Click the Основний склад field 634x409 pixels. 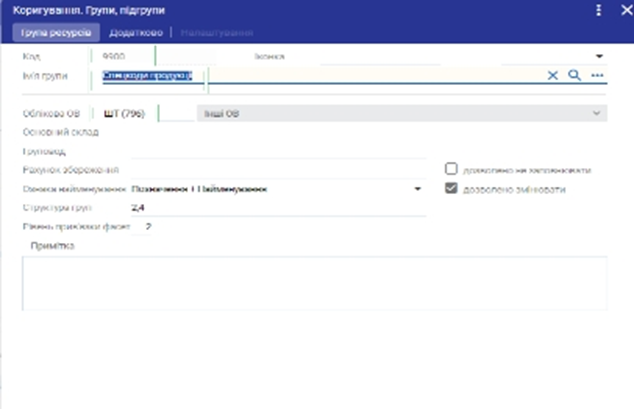coord(280,133)
